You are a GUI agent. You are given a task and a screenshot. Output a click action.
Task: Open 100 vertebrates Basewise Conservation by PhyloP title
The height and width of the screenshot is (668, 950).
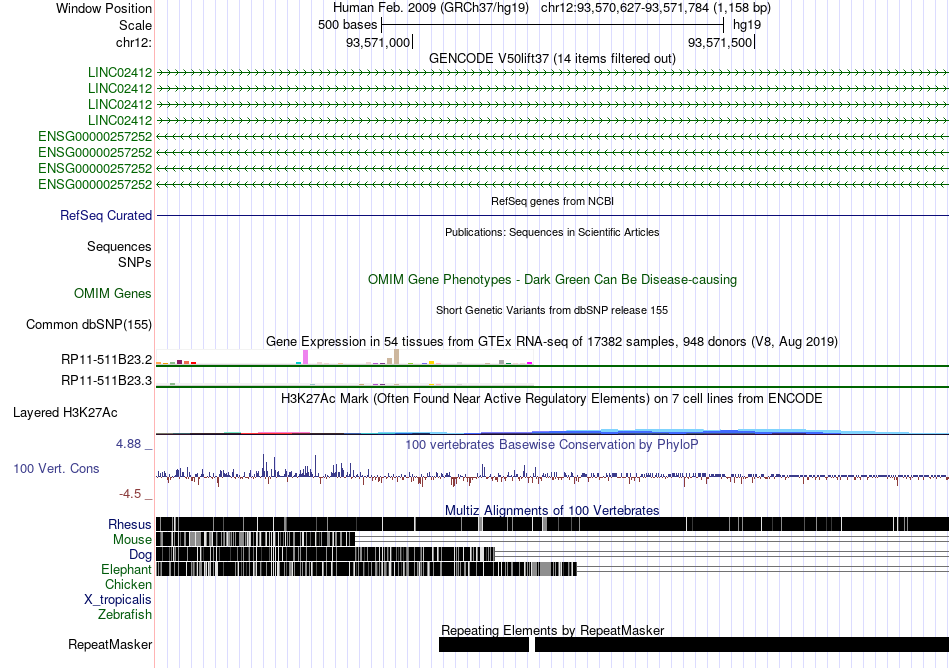552,445
